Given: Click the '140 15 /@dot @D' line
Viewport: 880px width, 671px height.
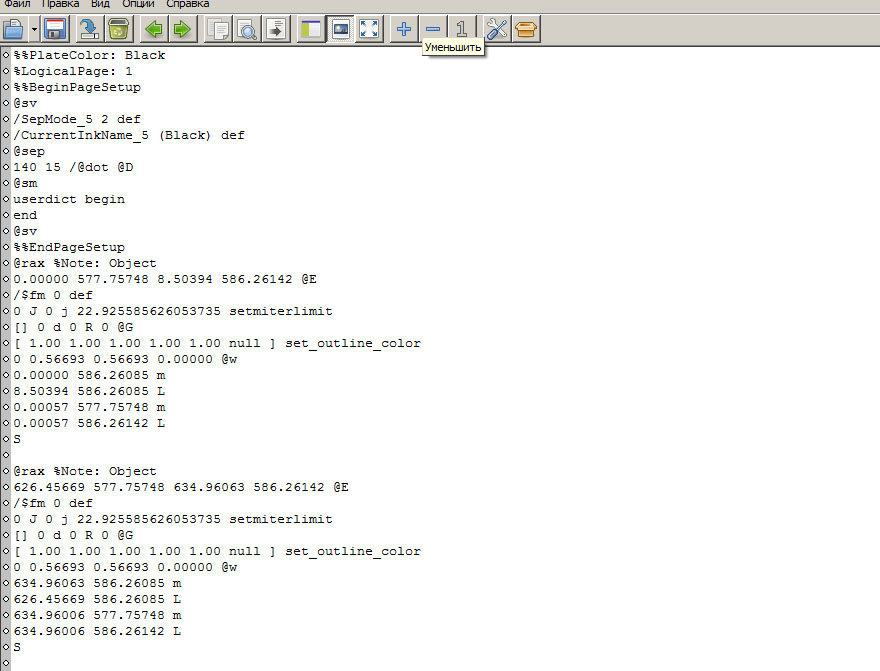Looking at the screenshot, I should [x=73, y=167].
